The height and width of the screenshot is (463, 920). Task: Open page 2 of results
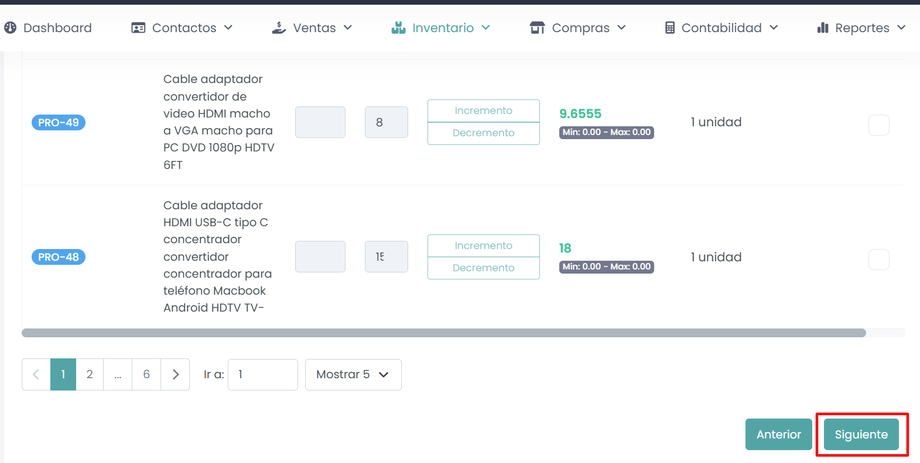90,374
